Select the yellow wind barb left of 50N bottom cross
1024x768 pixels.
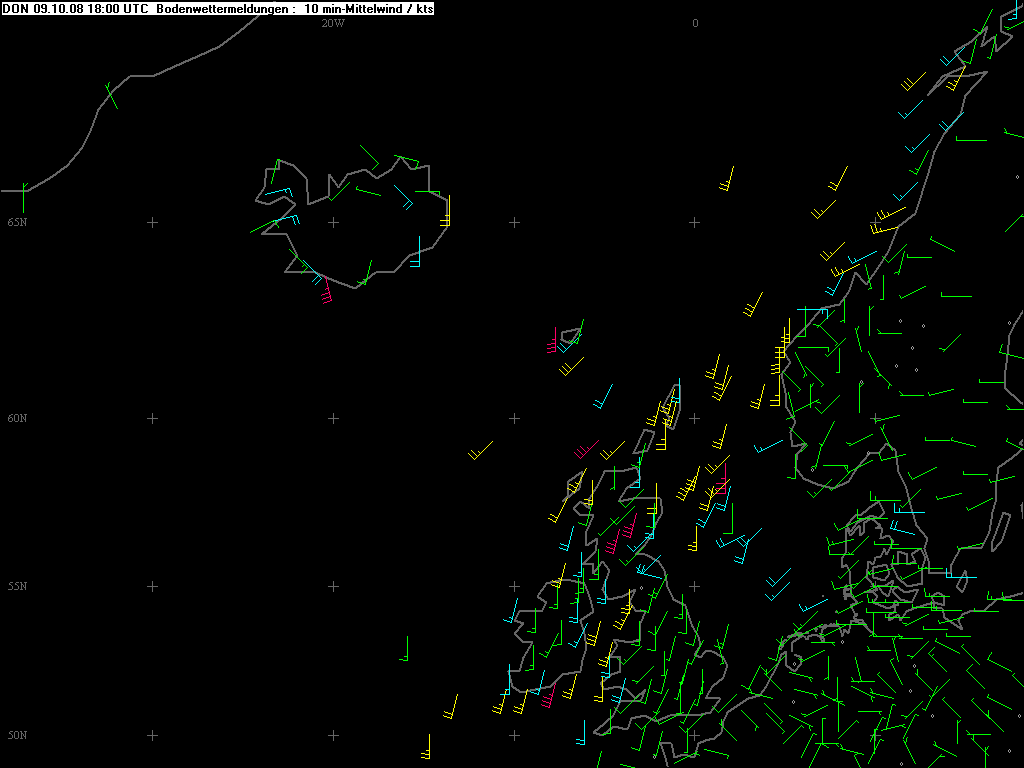click(x=427, y=747)
